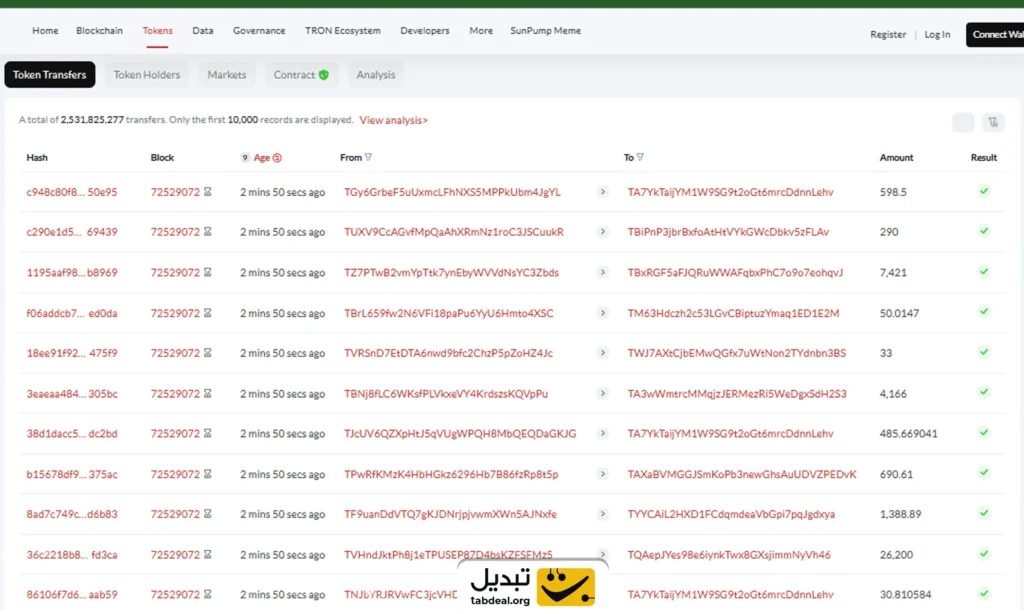Toggle the Age clock format icon
This screenshot has height=614, width=1024.
click(277, 158)
